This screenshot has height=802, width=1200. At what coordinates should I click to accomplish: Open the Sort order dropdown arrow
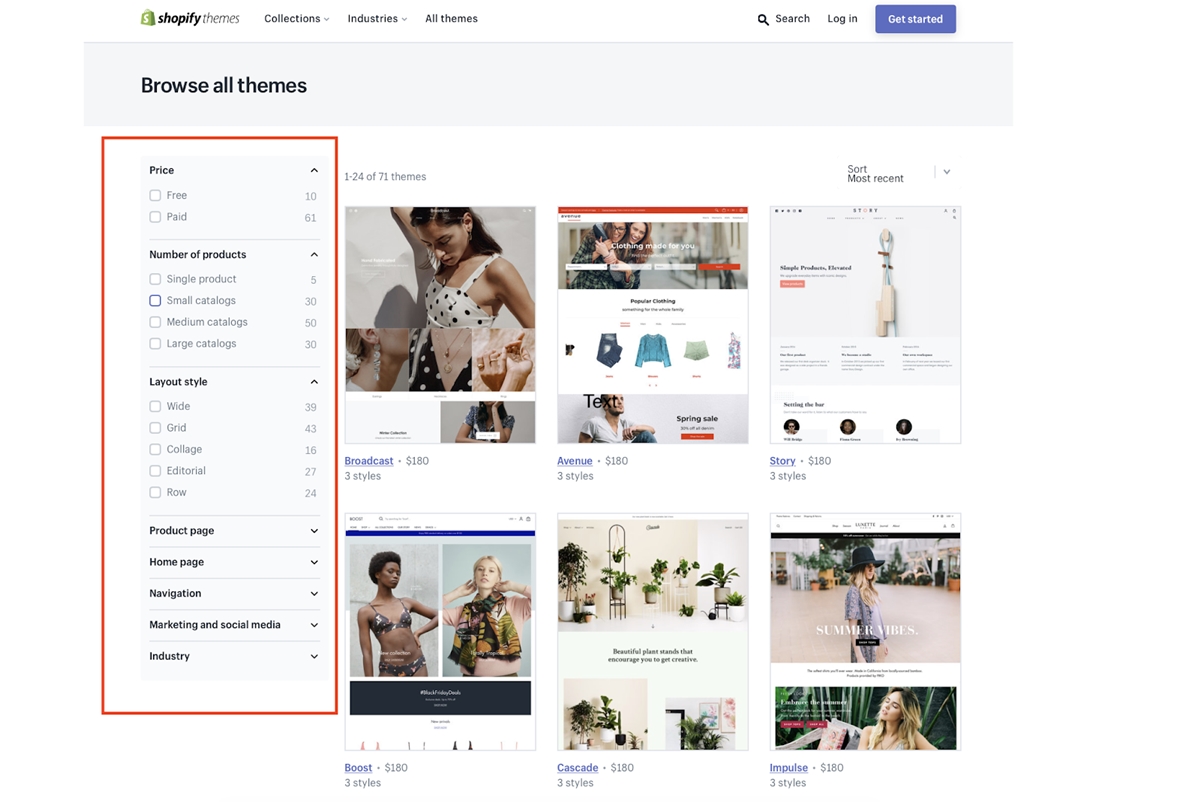coord(946,172)
